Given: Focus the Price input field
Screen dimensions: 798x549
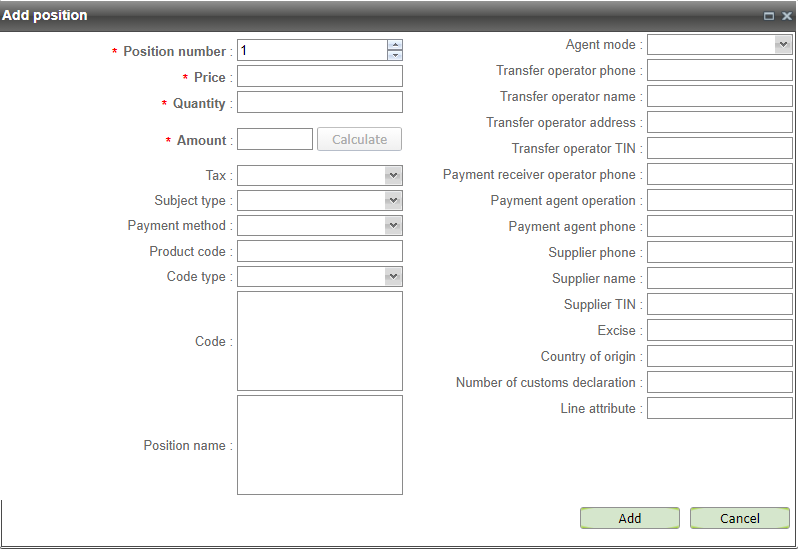Looking at the screenshot, I should (x=319, y=77).
